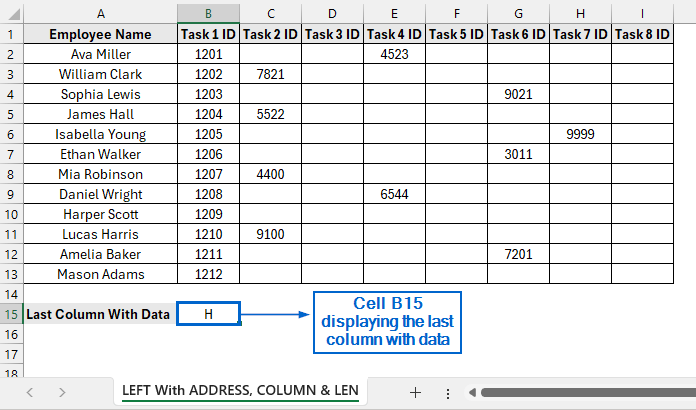This screenshot has width=696, height=410.
Task: Click the Select All corner triangle
Action: [14, 14]
